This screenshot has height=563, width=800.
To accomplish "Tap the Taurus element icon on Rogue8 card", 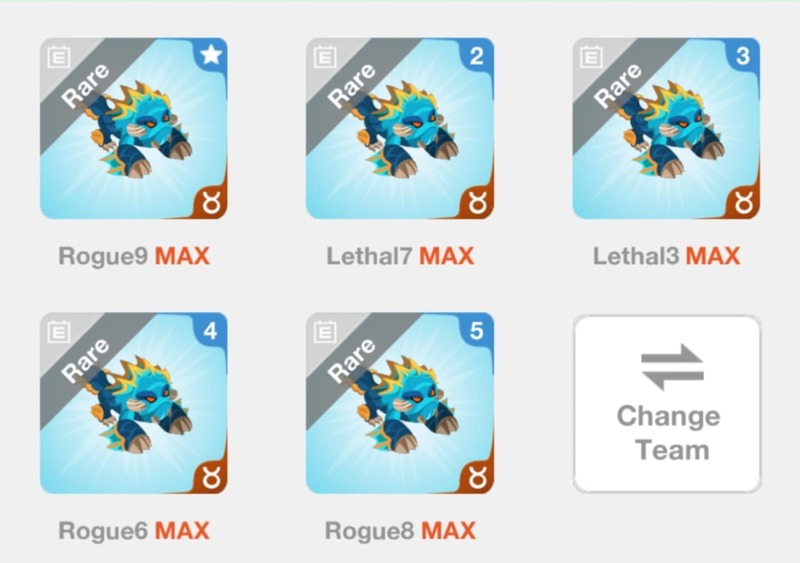I will pyautogui.click(x=477, y=478).
